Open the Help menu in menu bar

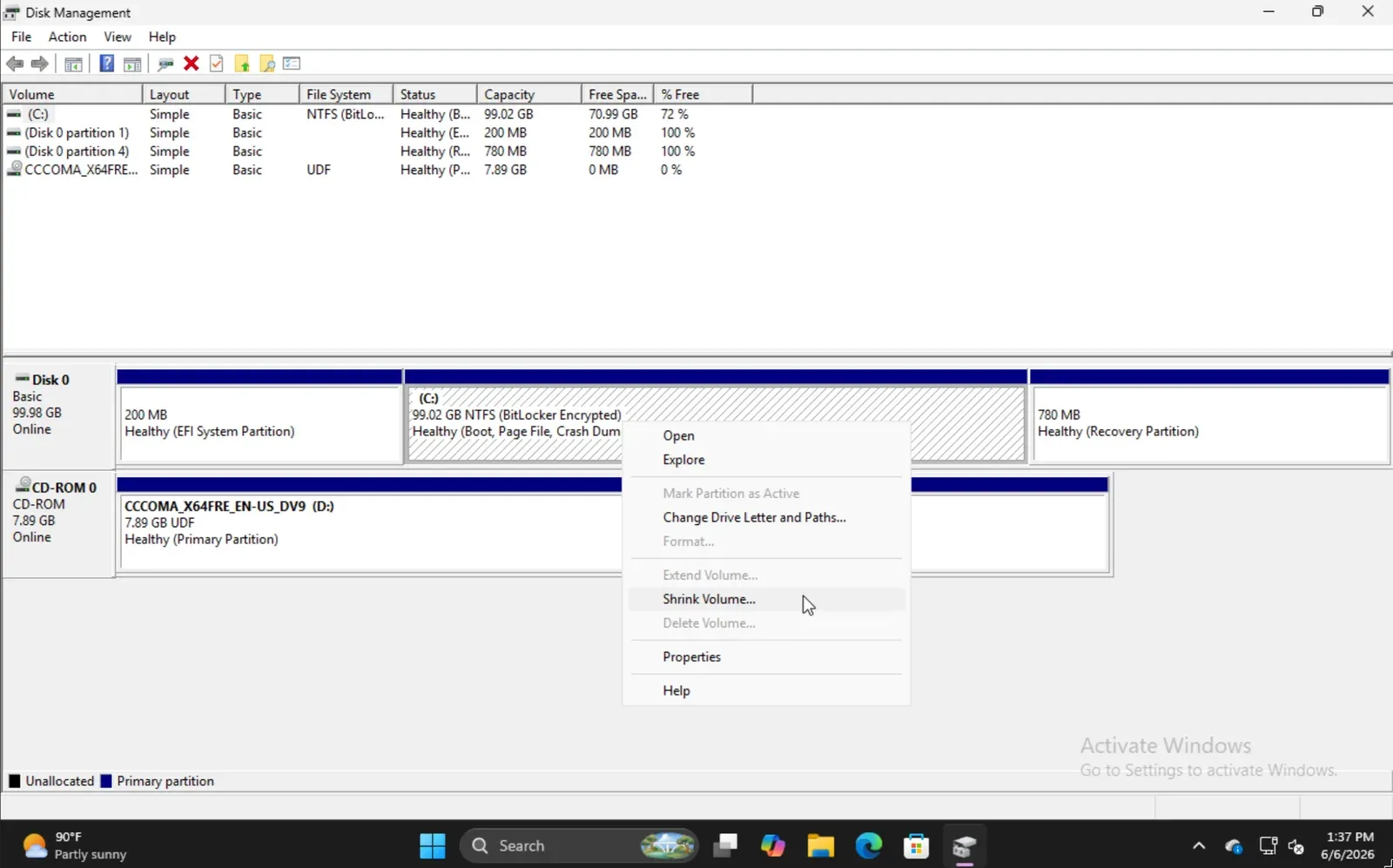click(x=162, y=37)
